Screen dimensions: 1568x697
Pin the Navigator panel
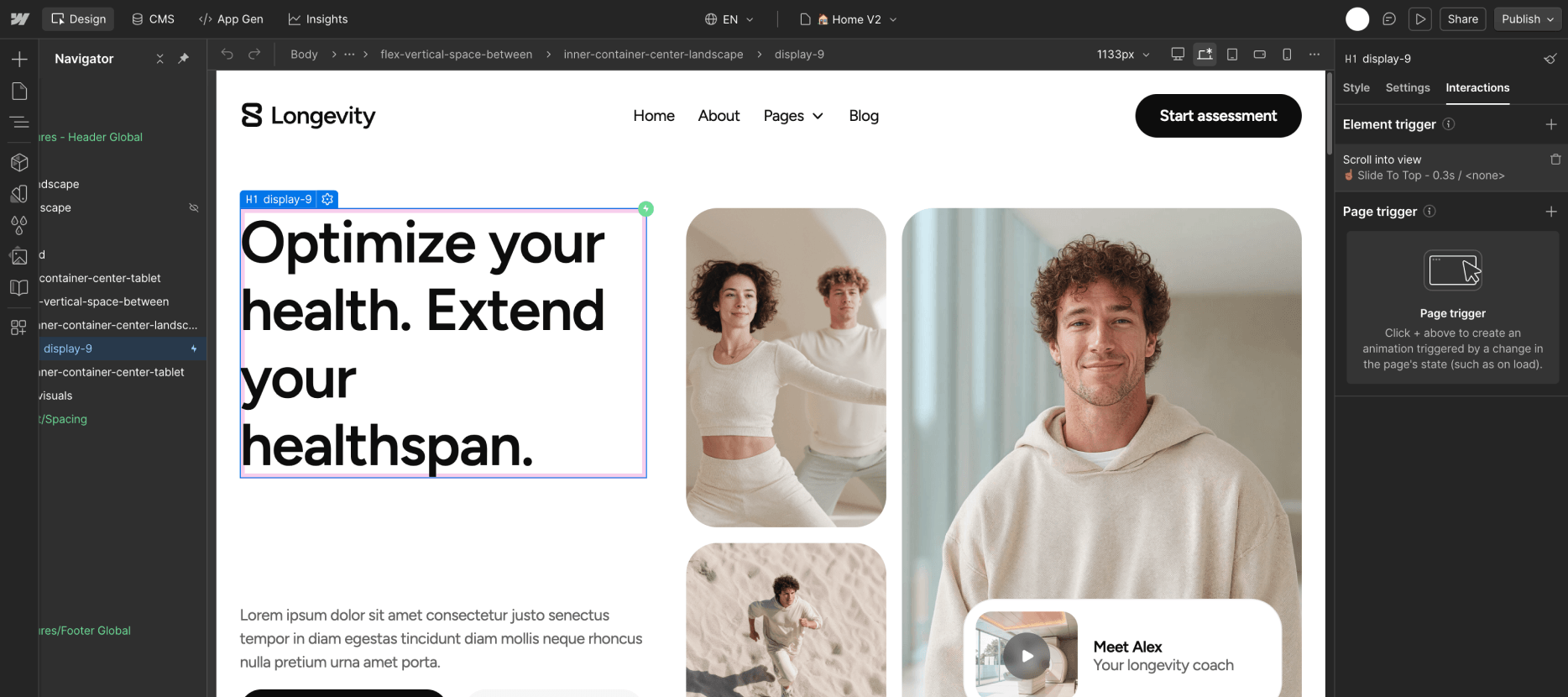click(184, 59)
